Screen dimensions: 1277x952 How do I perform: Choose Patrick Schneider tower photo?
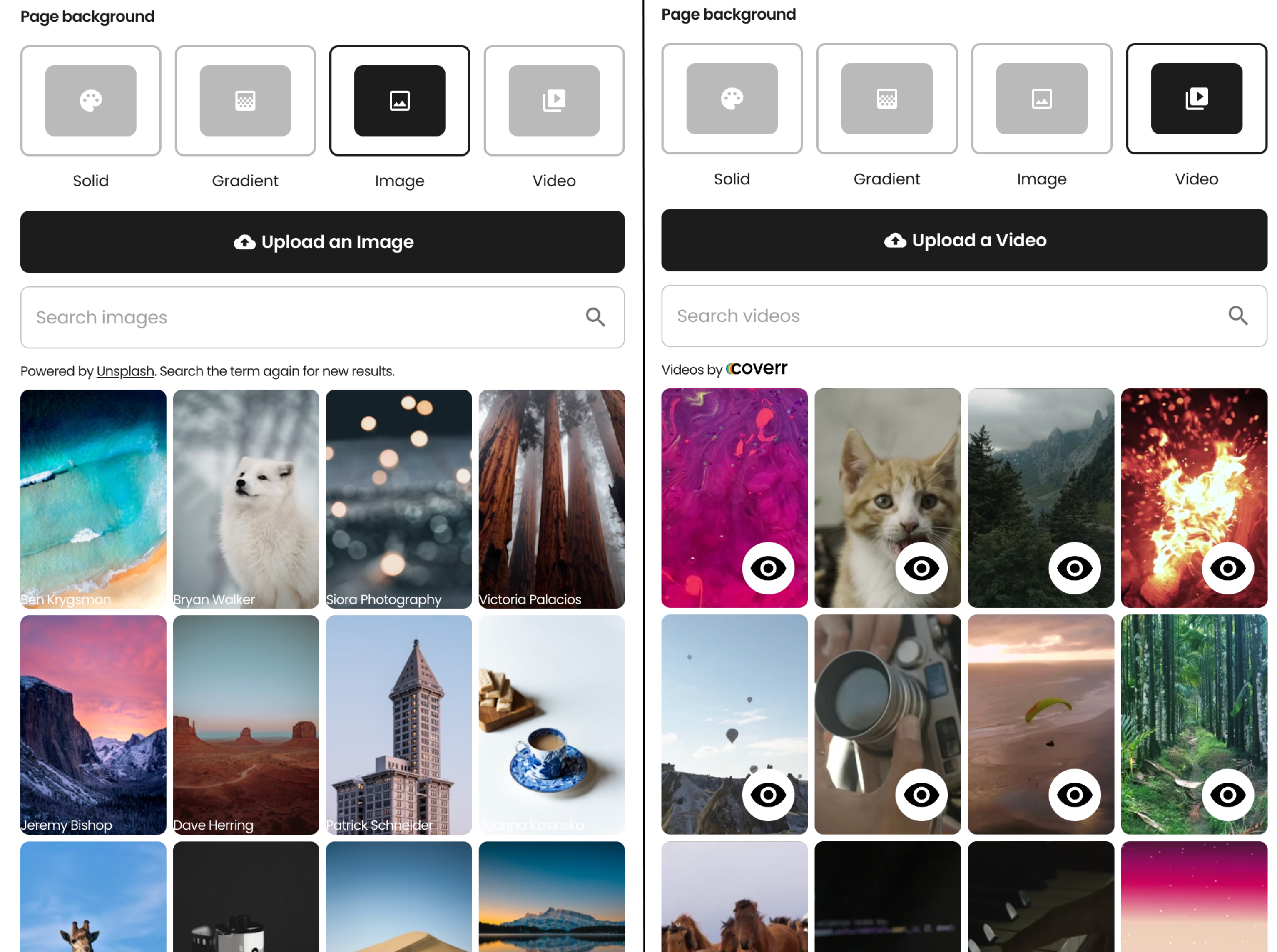pos(399,725)
